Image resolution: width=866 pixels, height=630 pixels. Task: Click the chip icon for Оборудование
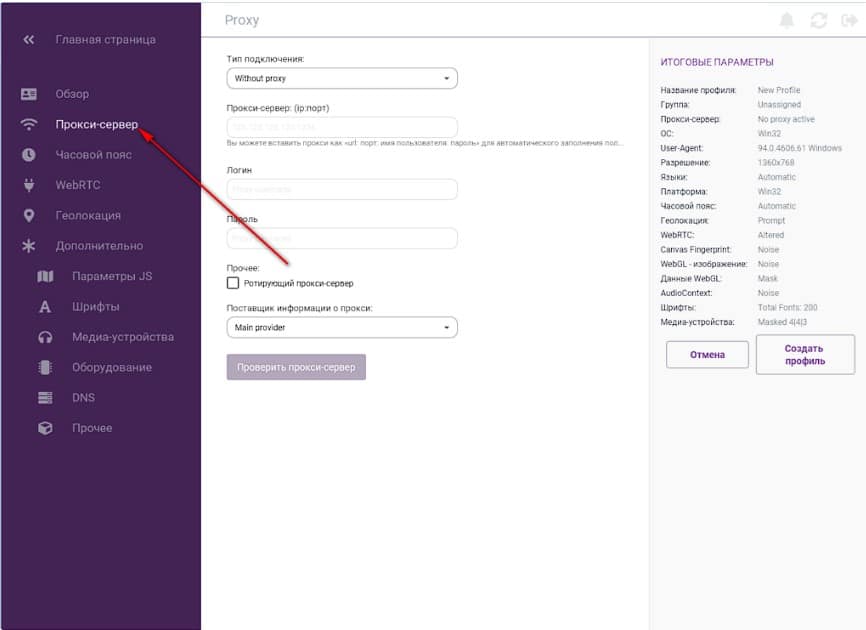tap(45, 367)
